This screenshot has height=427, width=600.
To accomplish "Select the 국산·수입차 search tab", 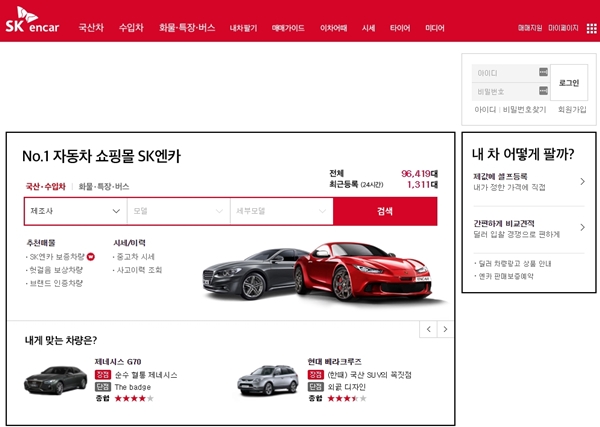I will click(x=46, y=187).
